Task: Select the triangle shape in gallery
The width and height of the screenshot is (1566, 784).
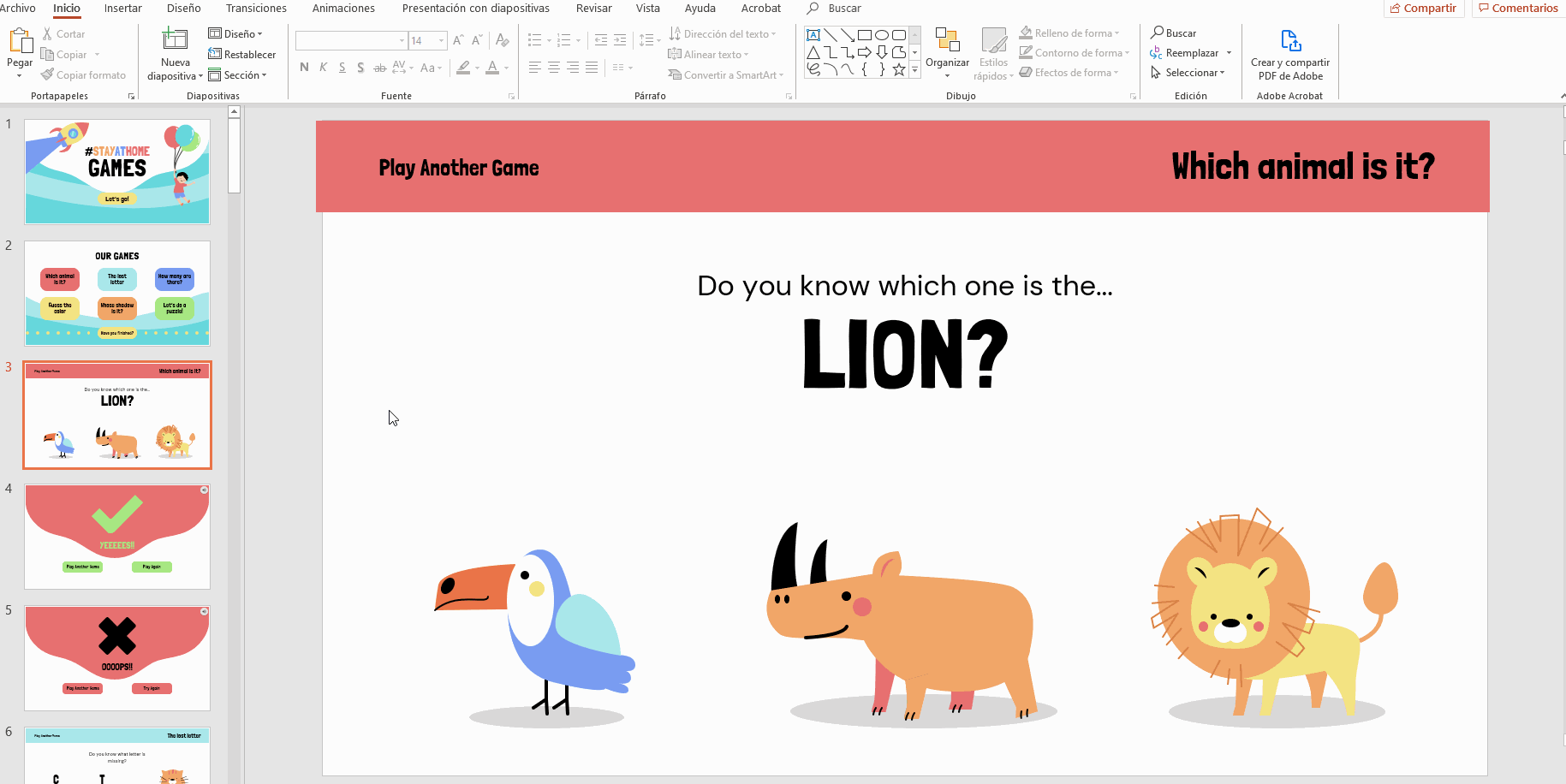Action: click(x=813, y=52)
